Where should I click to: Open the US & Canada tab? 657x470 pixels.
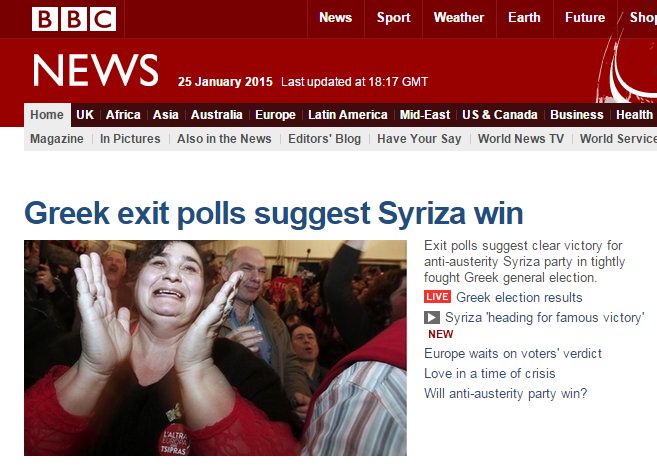pos(500,115)
